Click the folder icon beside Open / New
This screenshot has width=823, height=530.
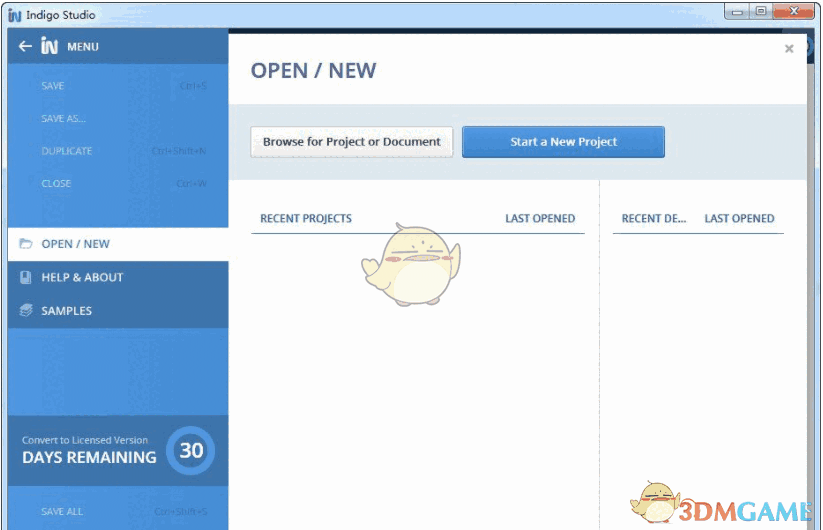26,243
